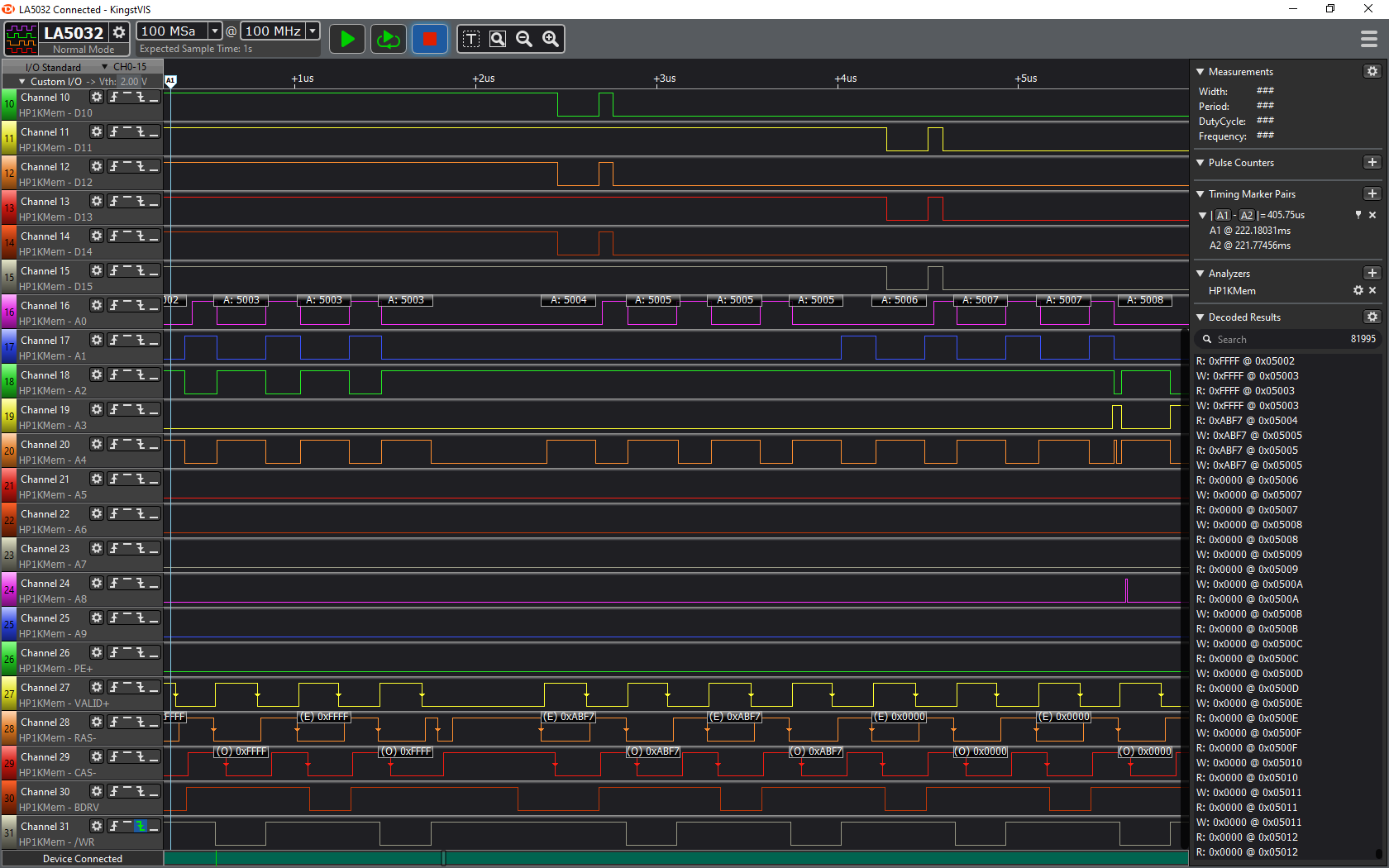Activate the text cursor selection tool
This screenshot has width=1389, height=868.
pos(471,39)
